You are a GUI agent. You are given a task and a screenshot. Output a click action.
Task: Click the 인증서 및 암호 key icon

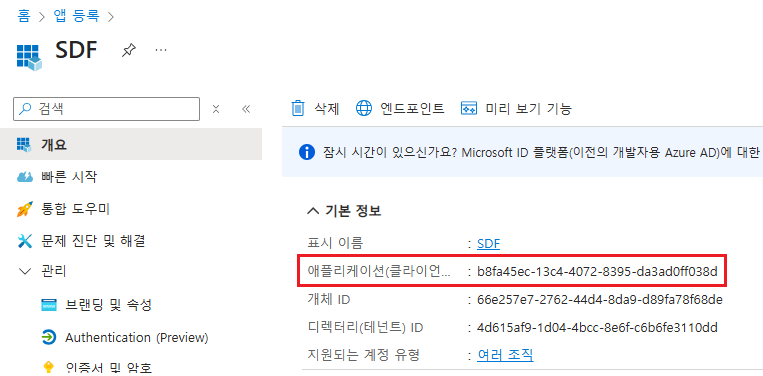tap(49, 368)
